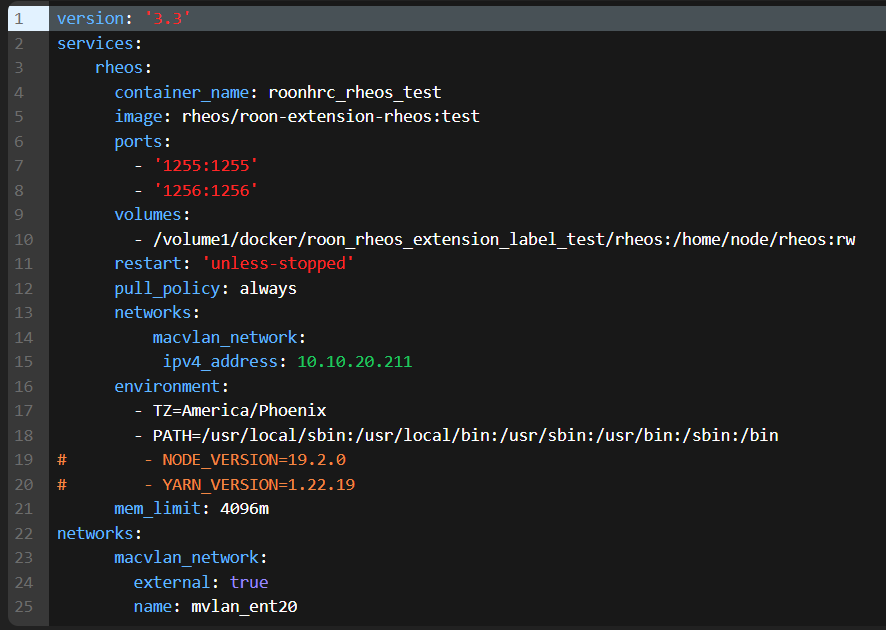Select the '3.3' version value
This screenshot has height=630, width=886.
click(167, 19)
